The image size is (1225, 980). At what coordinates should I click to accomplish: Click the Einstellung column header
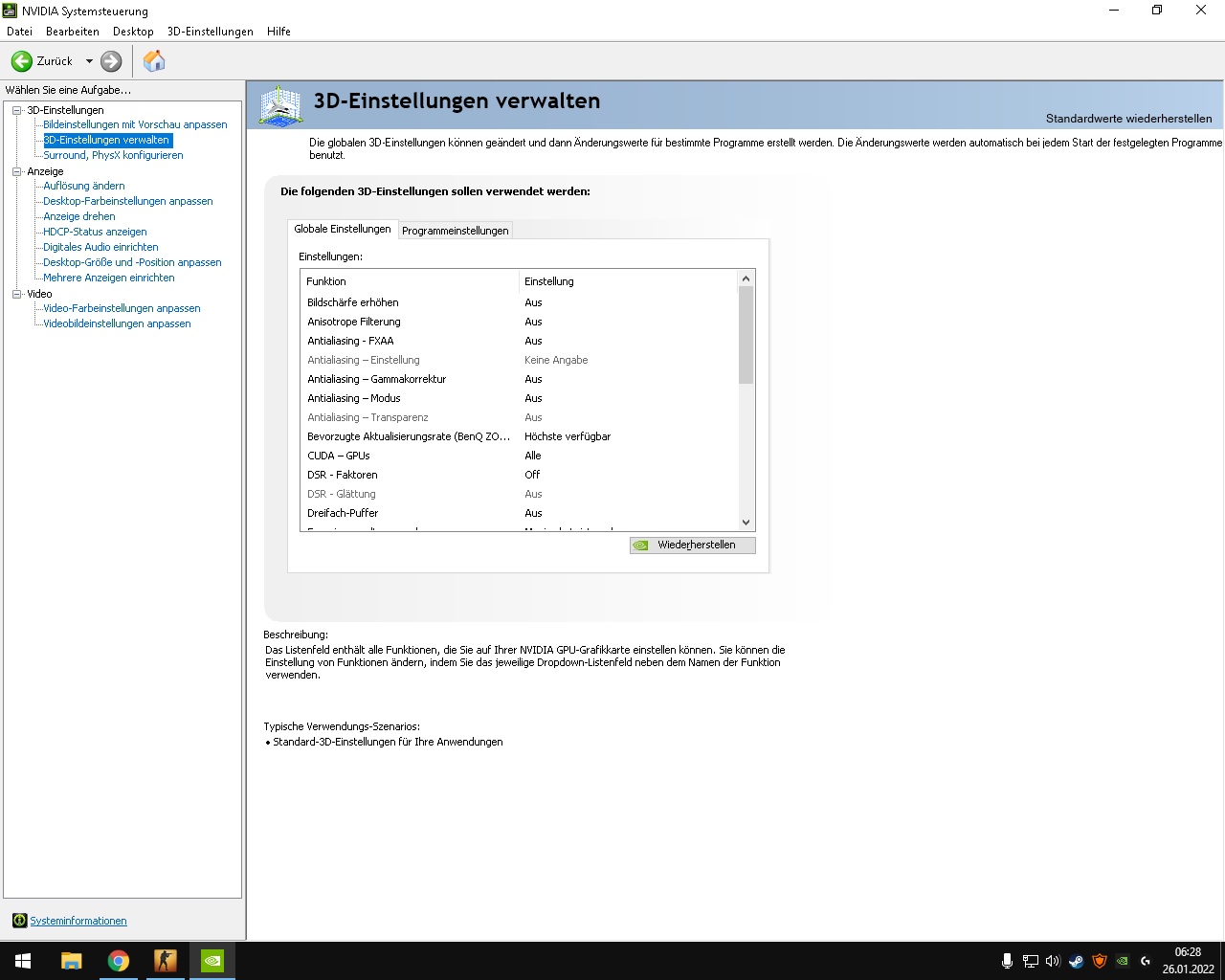[x=629, y=281]
